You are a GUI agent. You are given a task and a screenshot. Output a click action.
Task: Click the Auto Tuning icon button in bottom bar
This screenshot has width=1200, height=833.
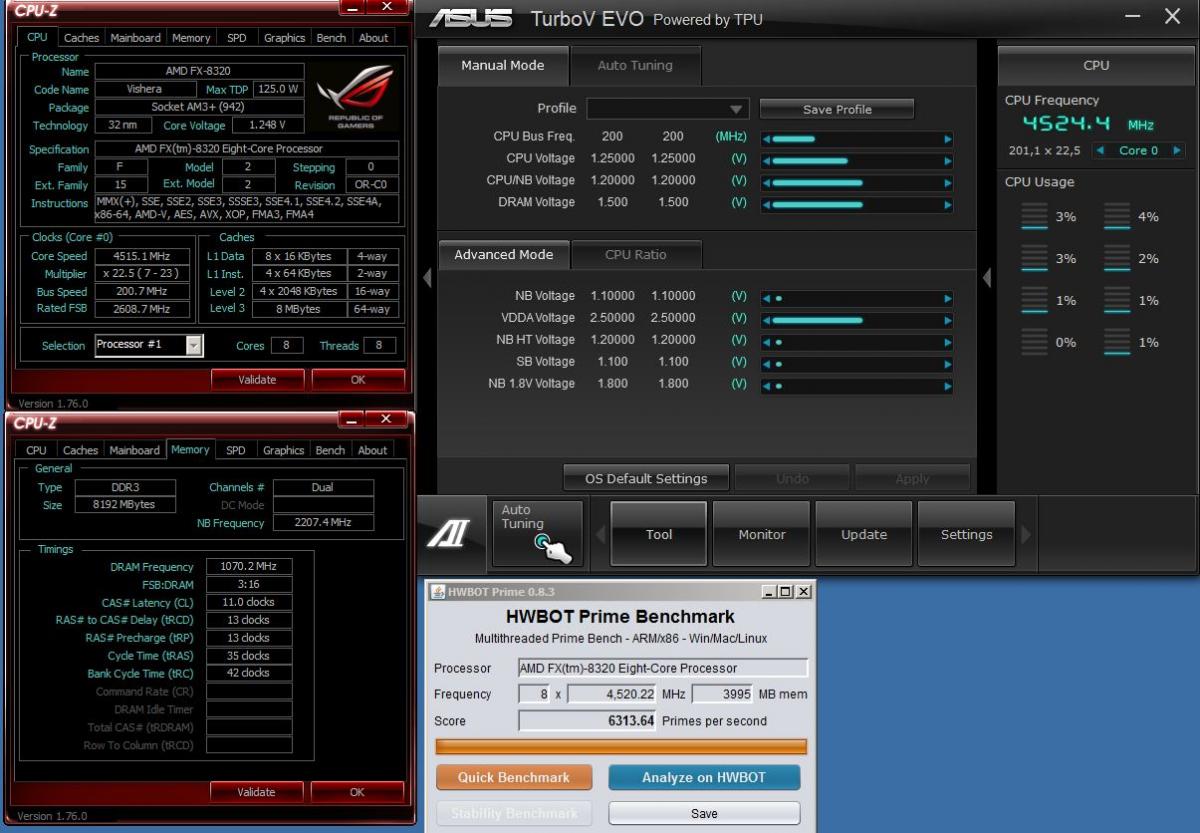(x=537, y=534)
